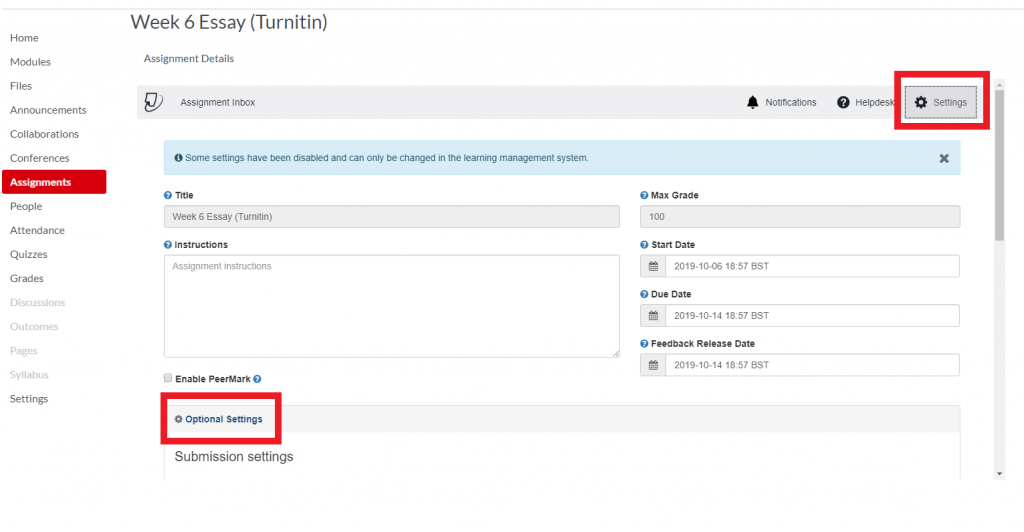Go to Grades in the sidebar
1024x532 pixels.
[27, 278]
